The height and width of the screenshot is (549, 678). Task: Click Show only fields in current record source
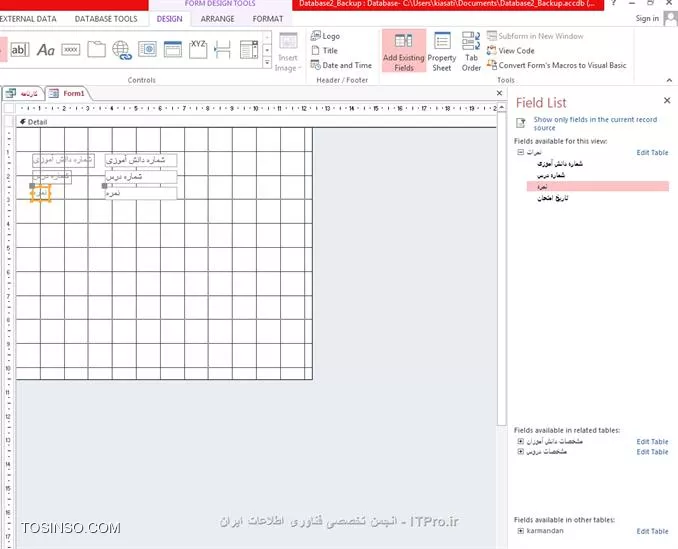click(595, 123)
